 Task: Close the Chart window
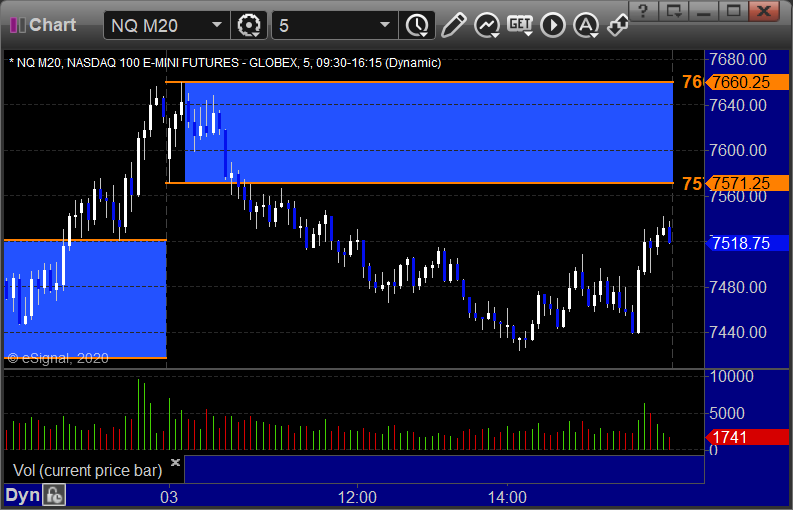point(764,10)
